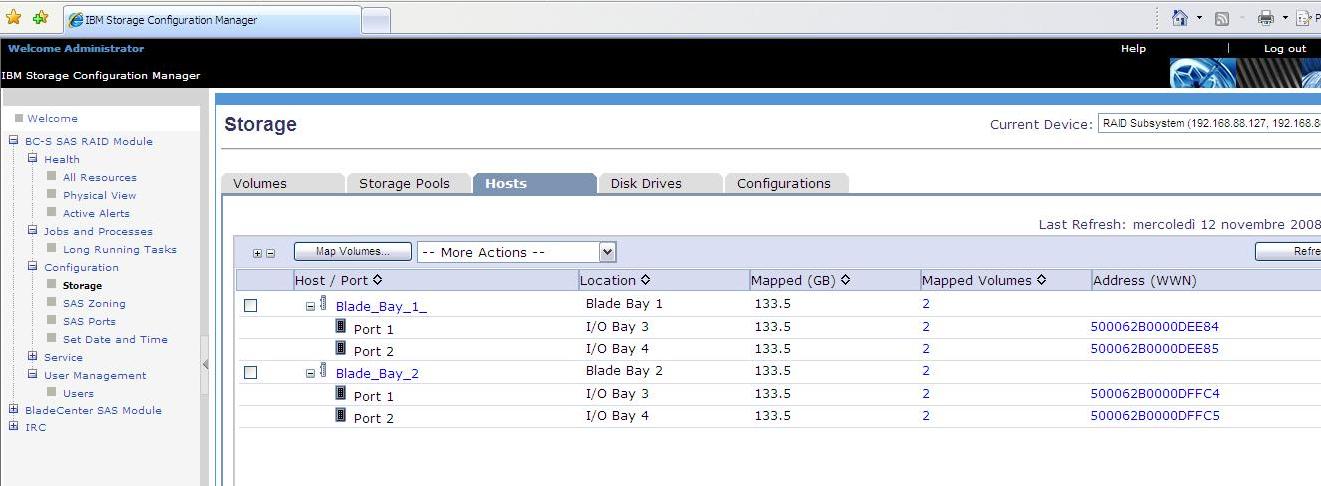Open Long Running Tasks in sidebar

(x=120, y=249)
